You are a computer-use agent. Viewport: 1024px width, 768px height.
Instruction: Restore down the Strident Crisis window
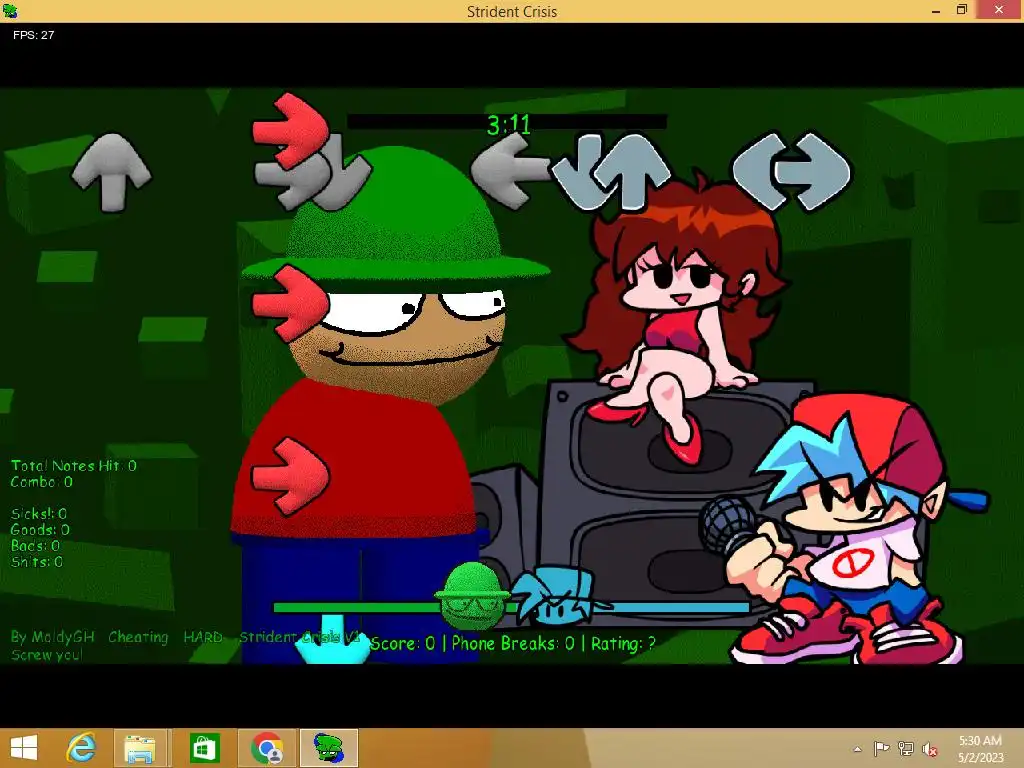pos(962,10)
